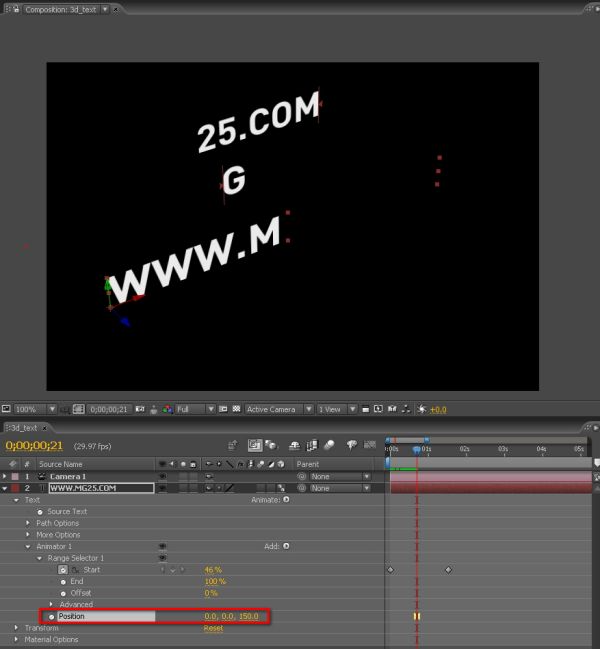Open the Animate menu arrow button
The height and width of the screenshot is (649, 600).
coord(286,500)
